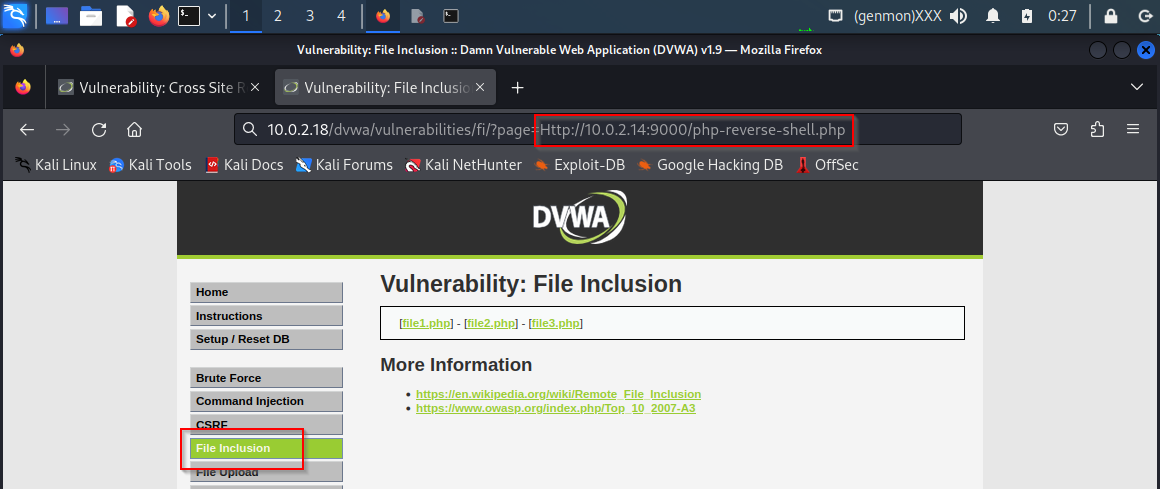Screen dimensions: 1160x489
Task: Open CSRF vulnerability page
Action: click(266, 425)
